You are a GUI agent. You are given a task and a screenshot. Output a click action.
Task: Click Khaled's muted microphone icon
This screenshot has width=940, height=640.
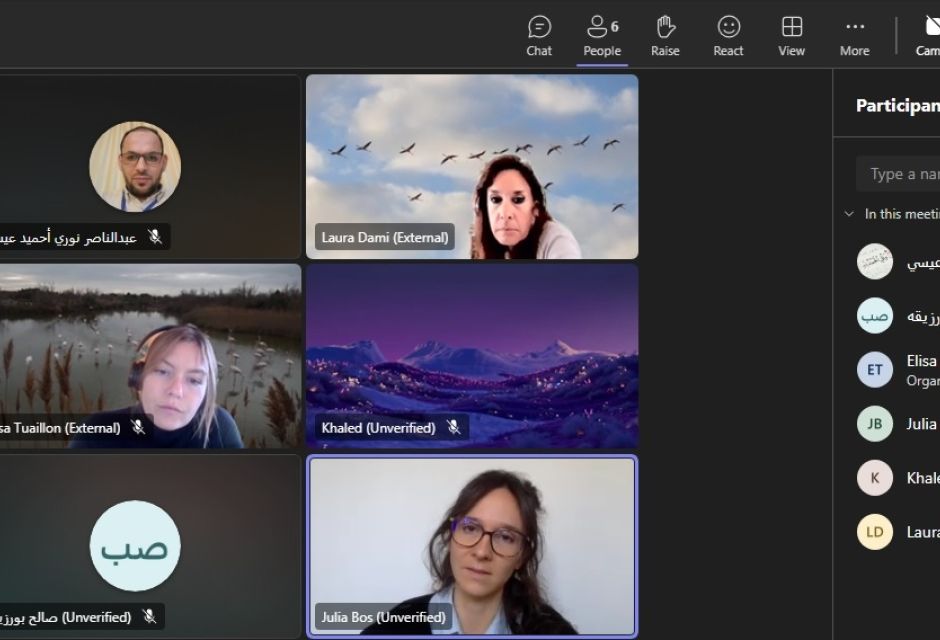tap(454, 427)
